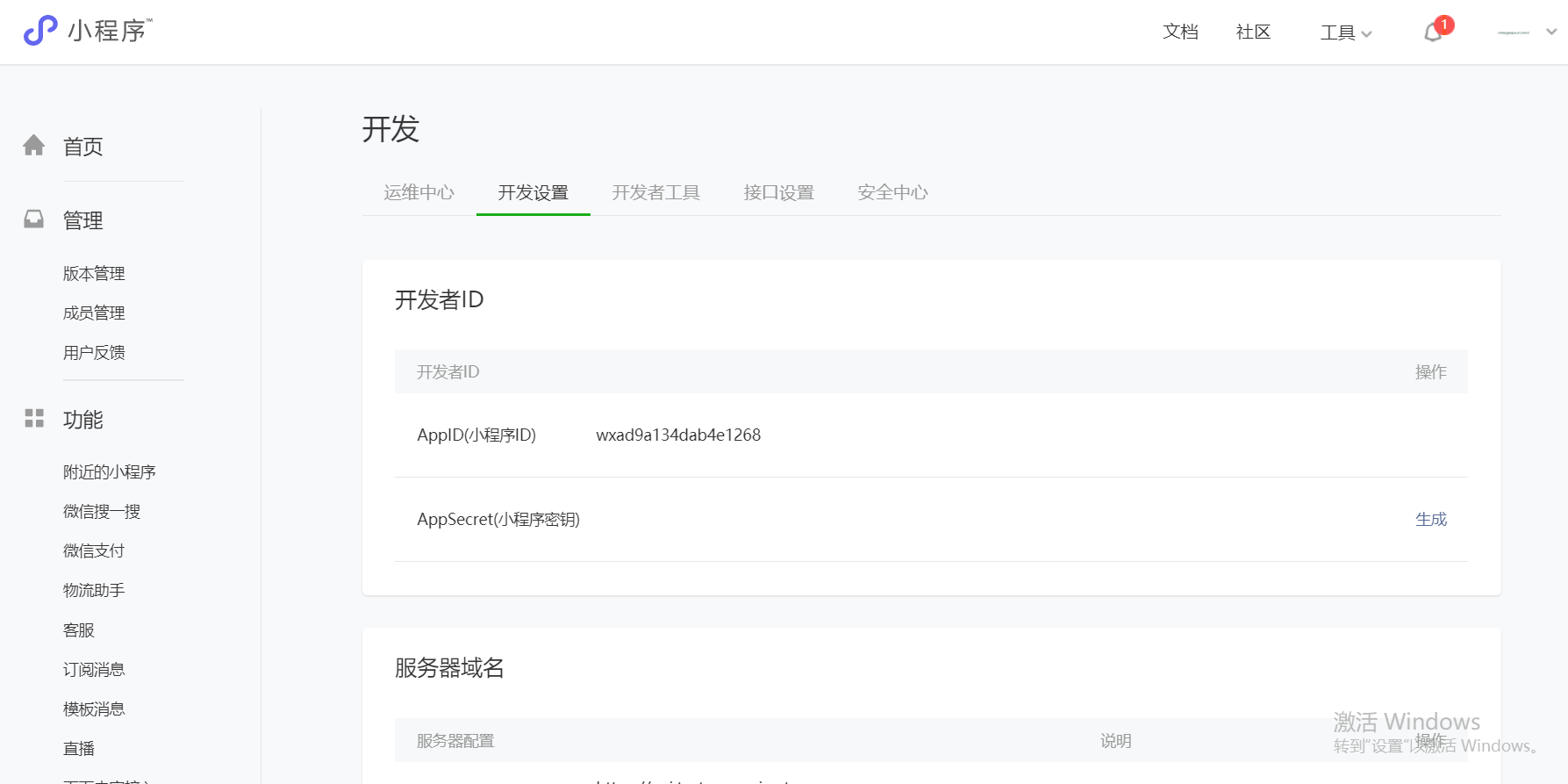Image resolution: width=1568 pixels, height=784 pixels.
Task: Open 模板消息 in the sidebar
Action: click(x=94, y=708)
